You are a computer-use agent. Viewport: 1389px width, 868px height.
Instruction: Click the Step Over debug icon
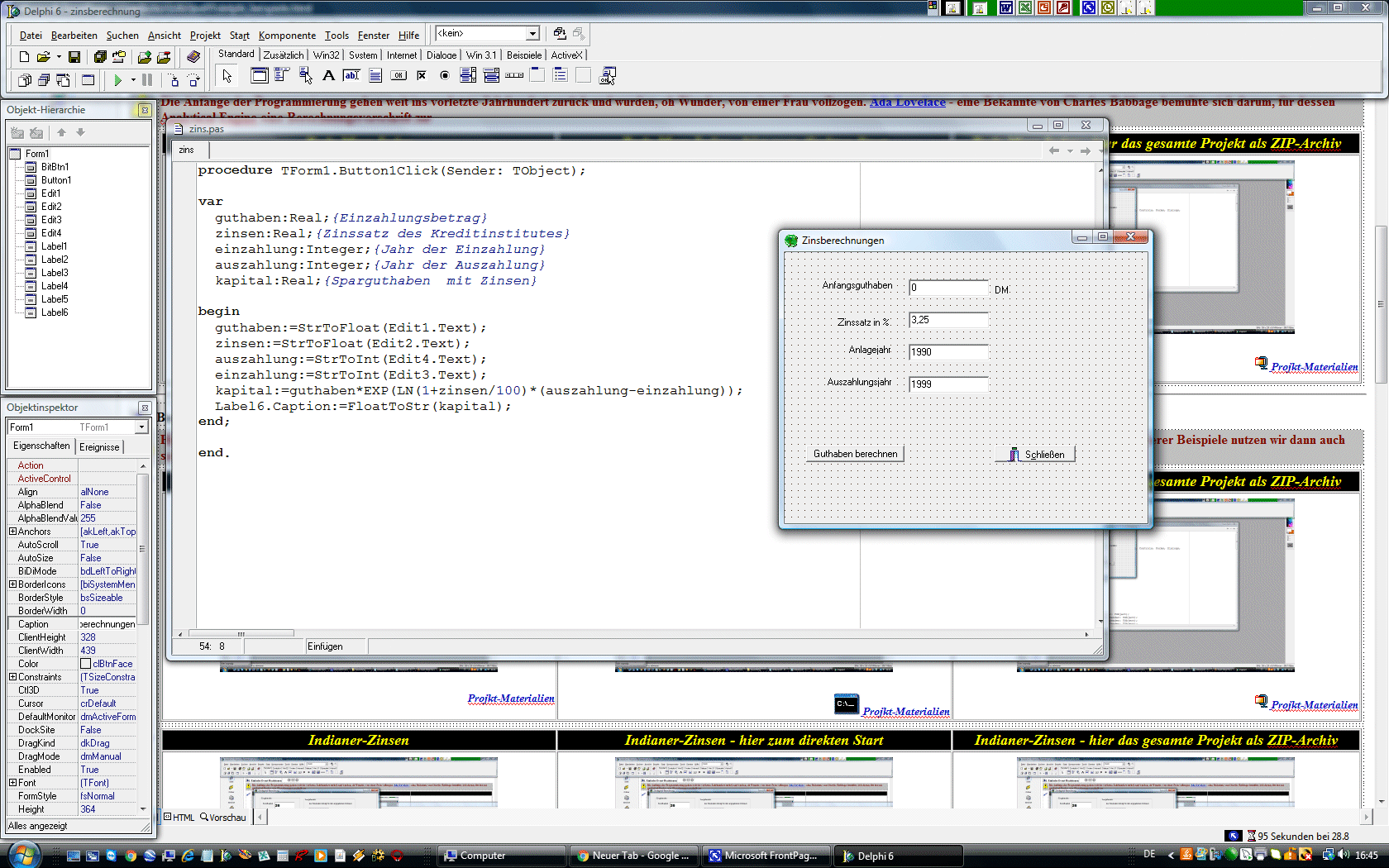193,80
